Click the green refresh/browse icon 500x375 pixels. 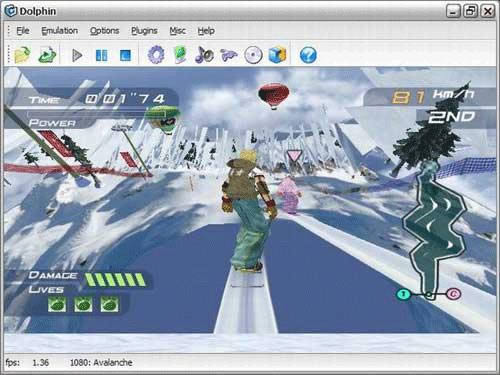tap(47, 55)
